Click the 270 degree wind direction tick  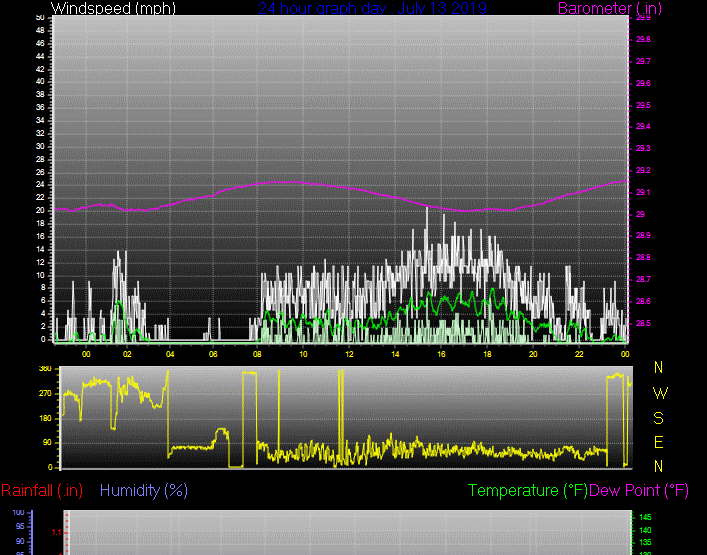pos(45,394)
